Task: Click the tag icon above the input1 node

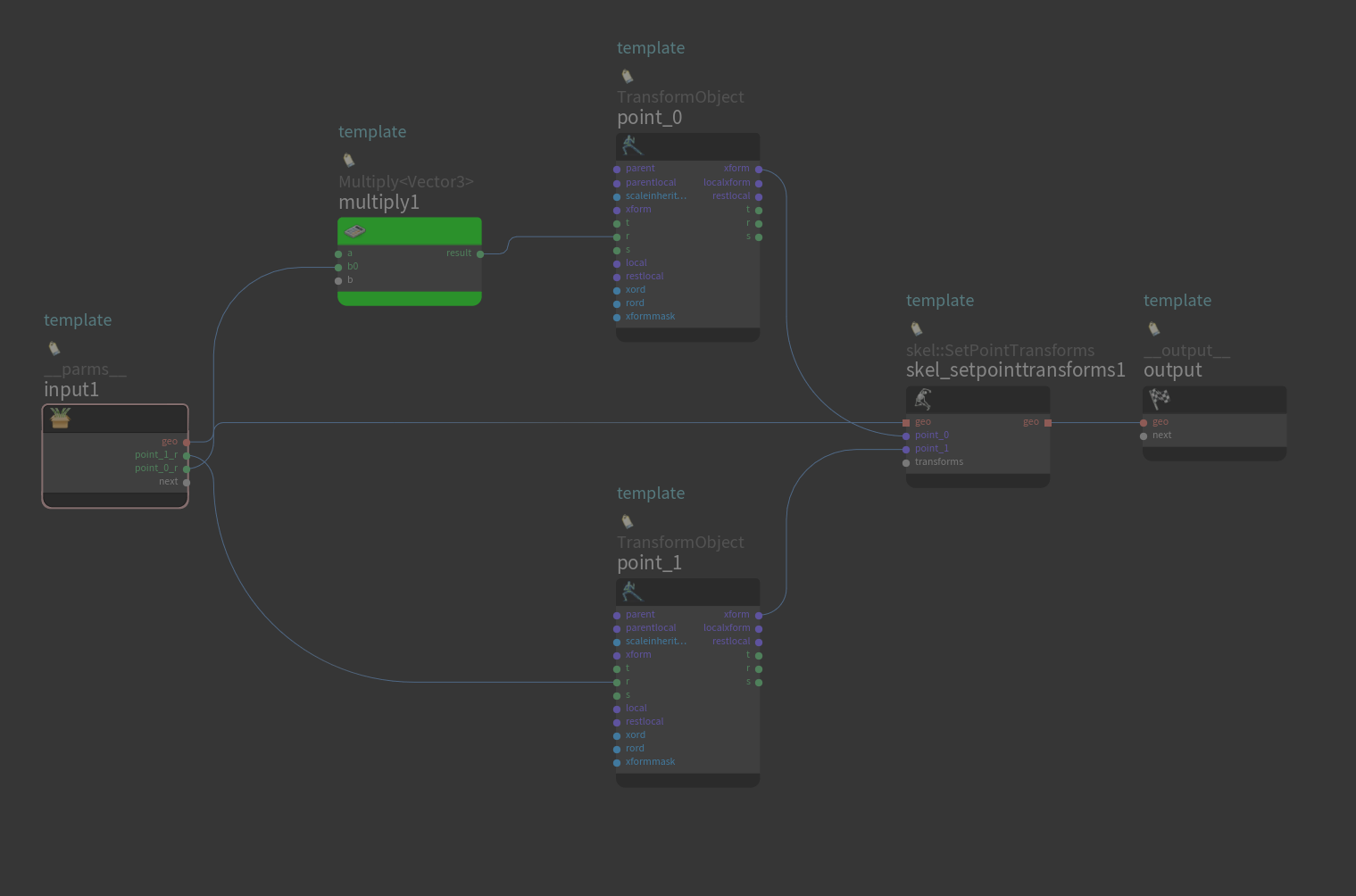Action: (x=54, y=348)
